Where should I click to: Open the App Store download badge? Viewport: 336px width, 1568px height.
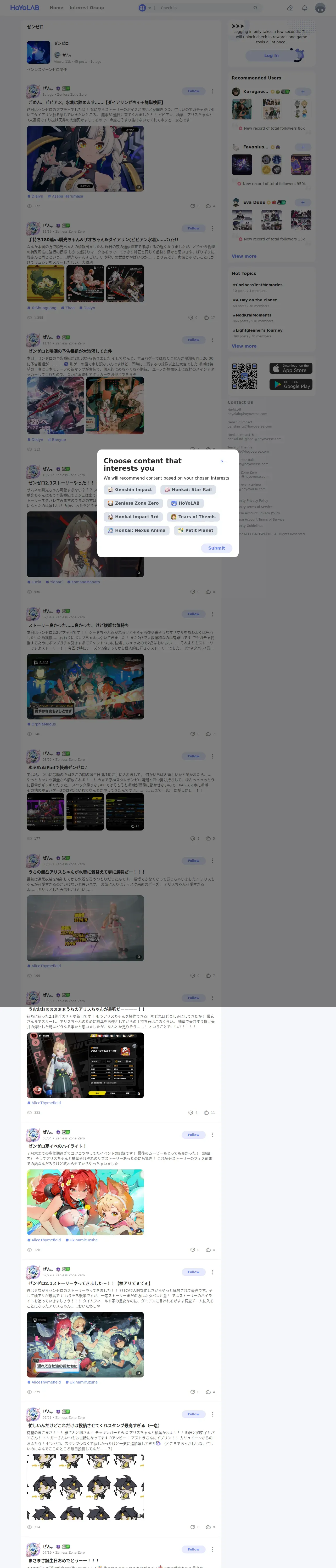[x=291, y=368]
